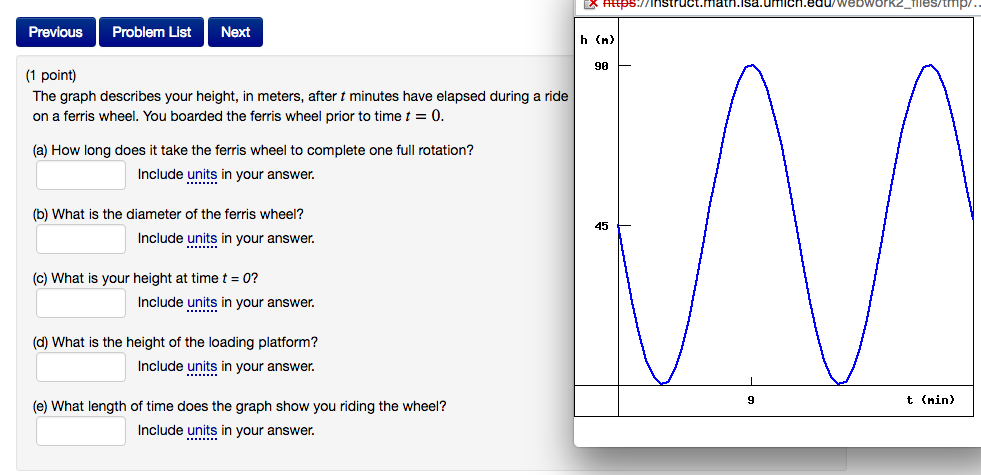Click the Previous button
The image size is (981, 475).
pos(56,32)
